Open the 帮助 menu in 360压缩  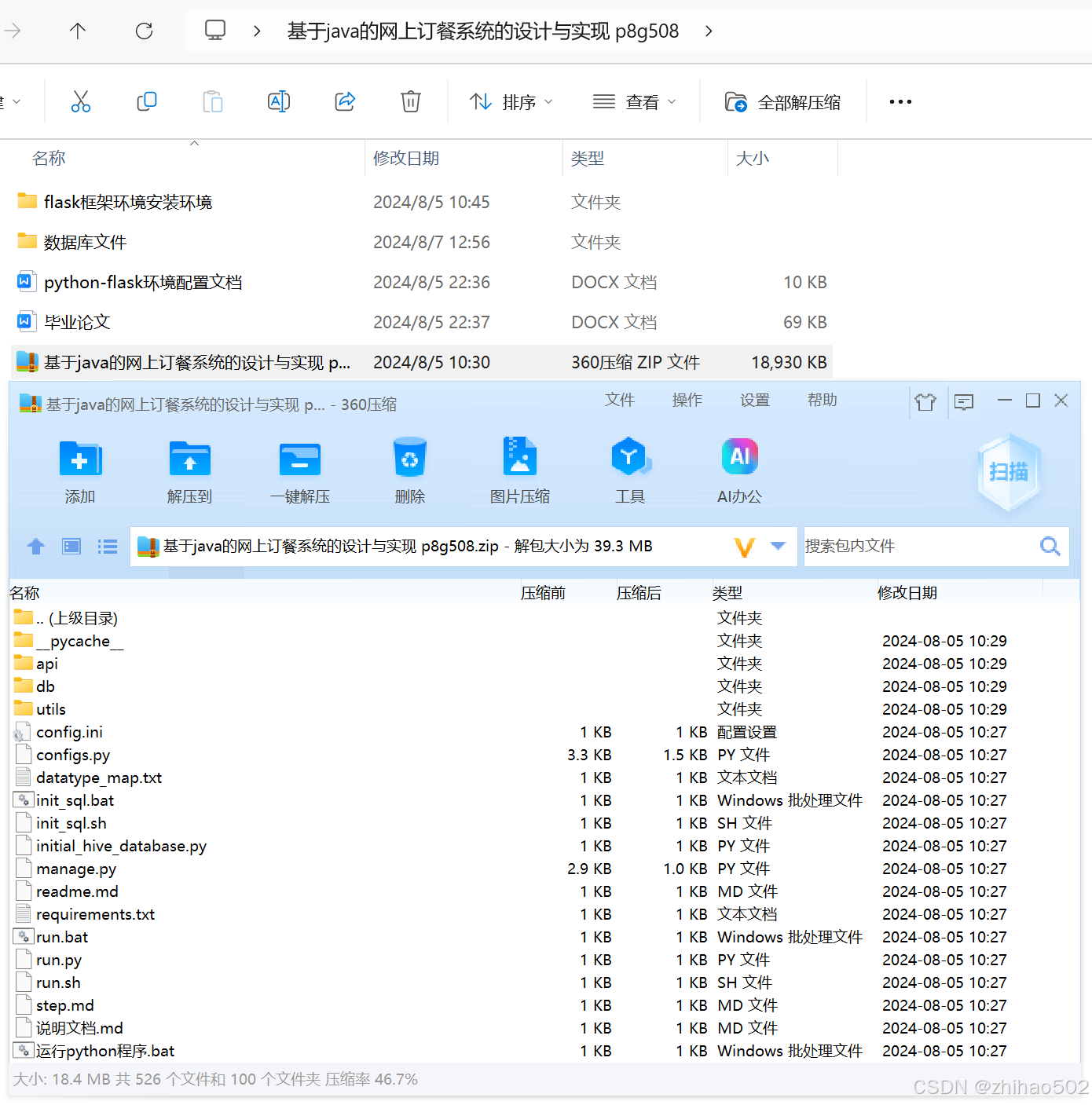[x=822, y=401]
